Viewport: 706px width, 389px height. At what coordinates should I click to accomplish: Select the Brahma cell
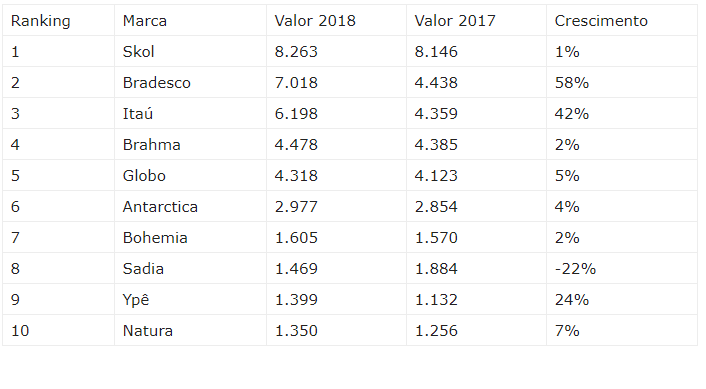click(190, 145)
